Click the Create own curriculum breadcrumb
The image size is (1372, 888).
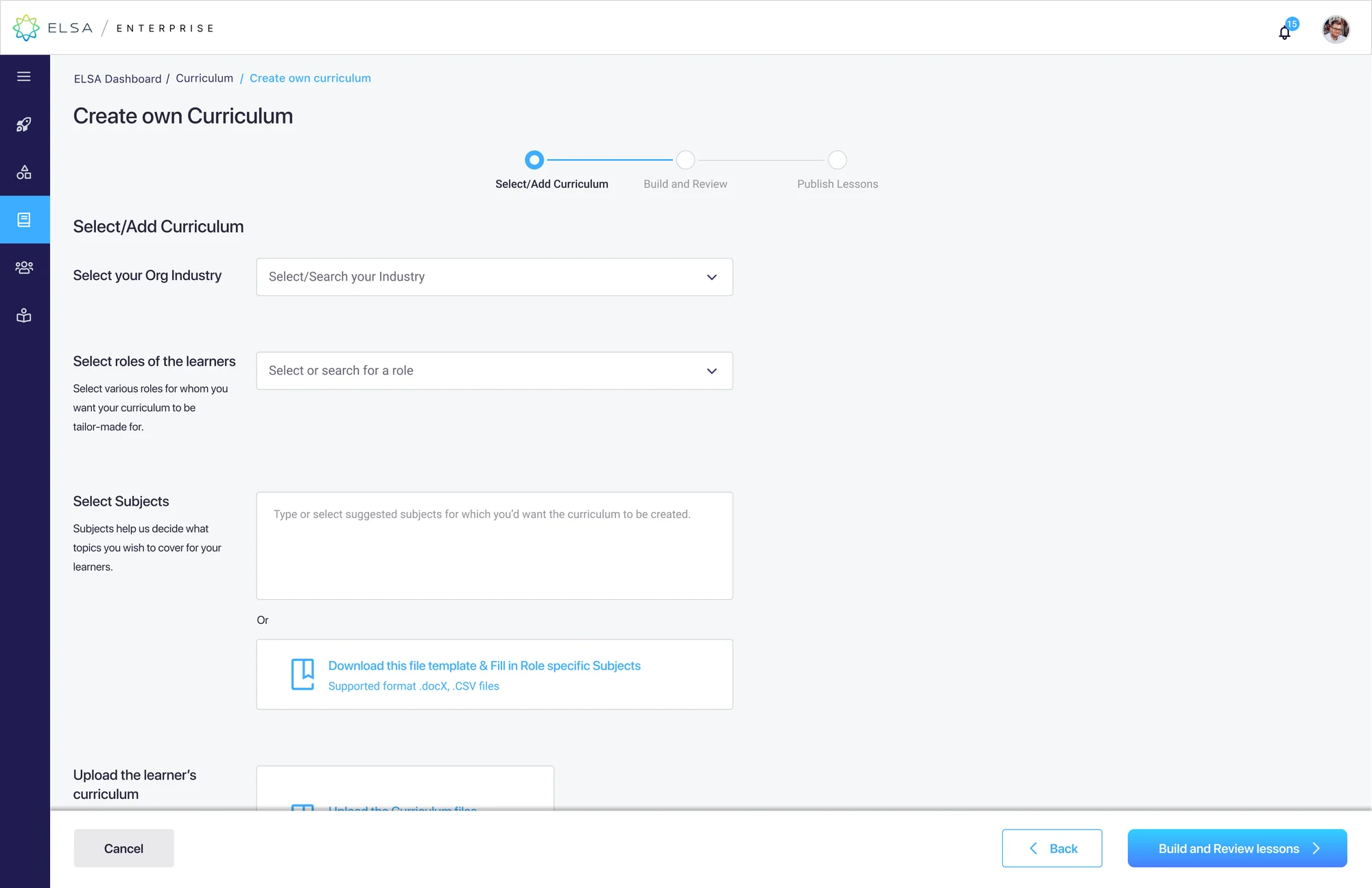tap(310, 78)
